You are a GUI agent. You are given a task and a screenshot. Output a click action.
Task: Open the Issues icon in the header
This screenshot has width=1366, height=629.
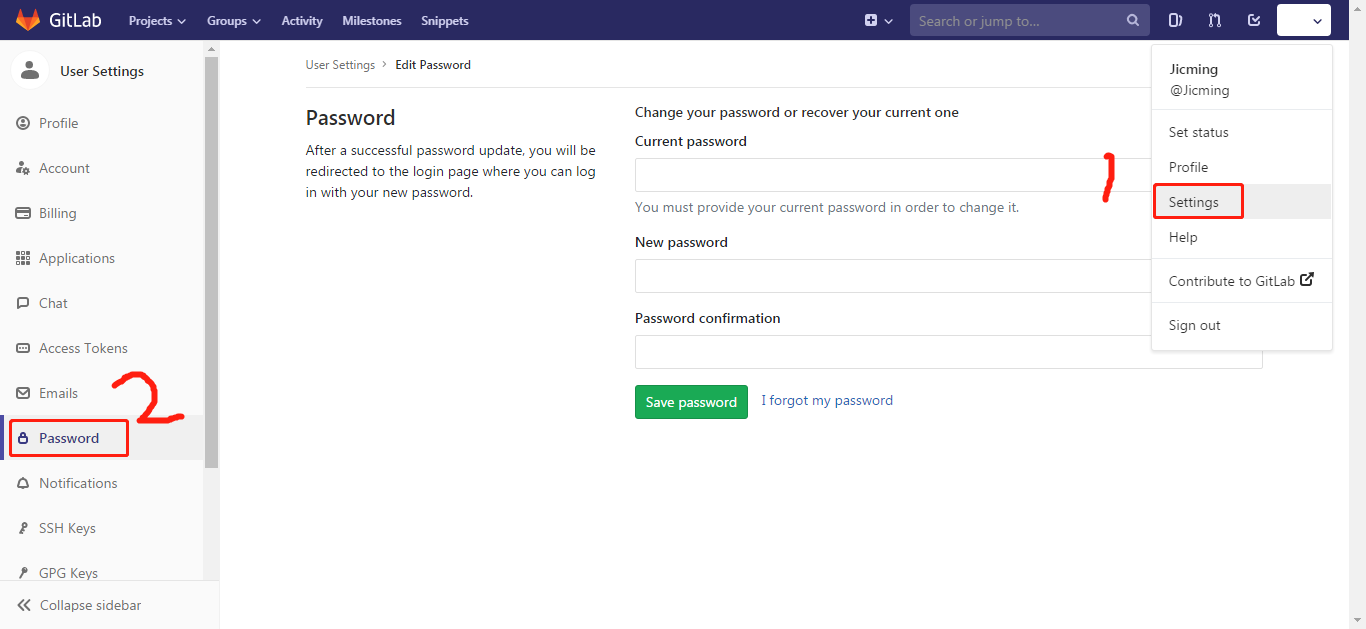click(1175, 19)
